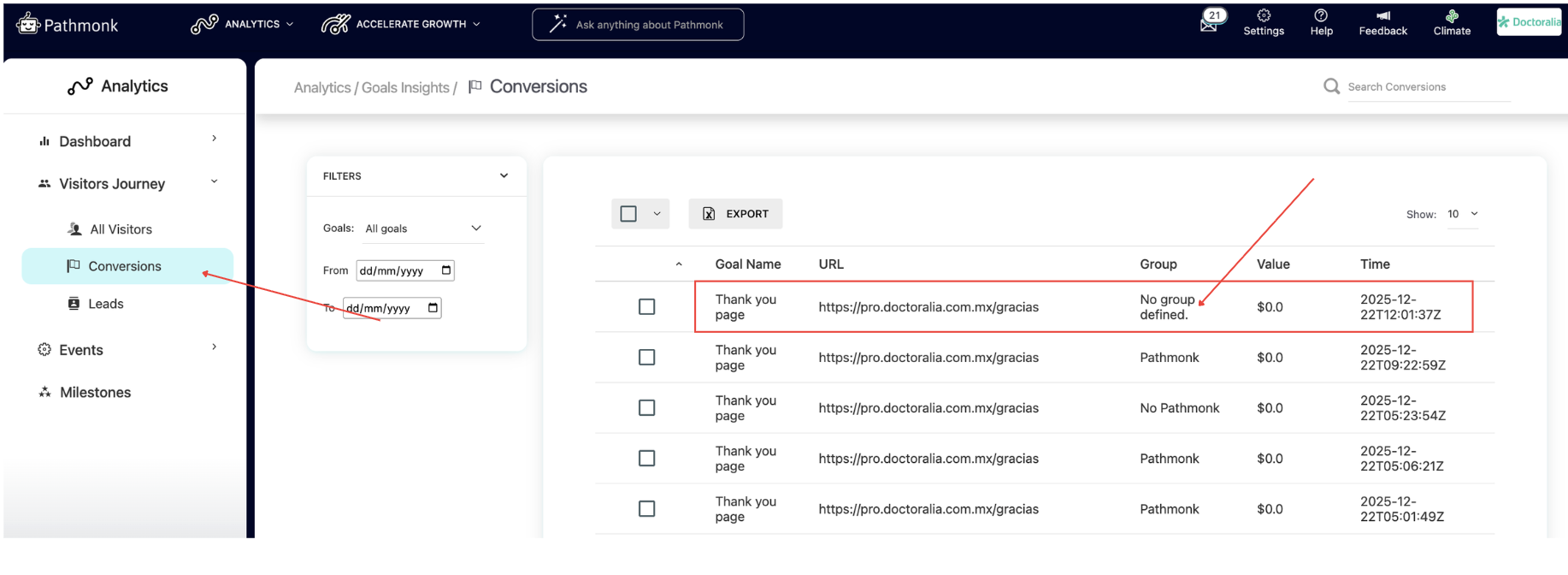This screenshot has height=575, width=1568.
Task: Click the sort arrow beside Goal Name
Action: 679,264
